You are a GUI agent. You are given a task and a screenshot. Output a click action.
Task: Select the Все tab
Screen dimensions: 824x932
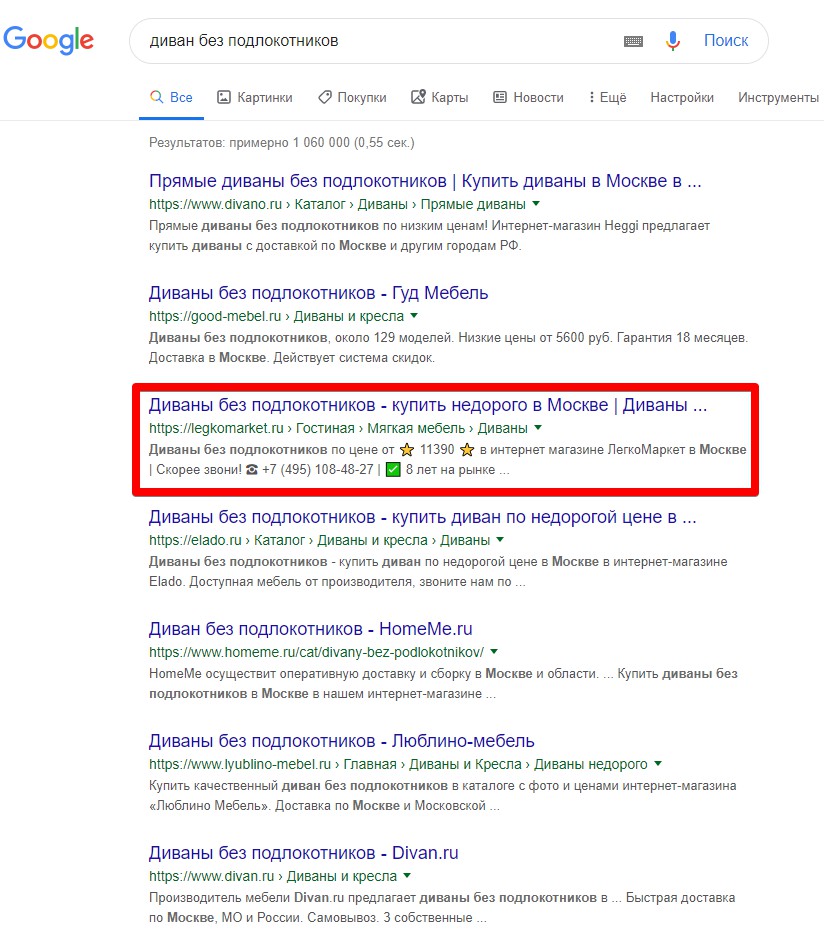171,97
